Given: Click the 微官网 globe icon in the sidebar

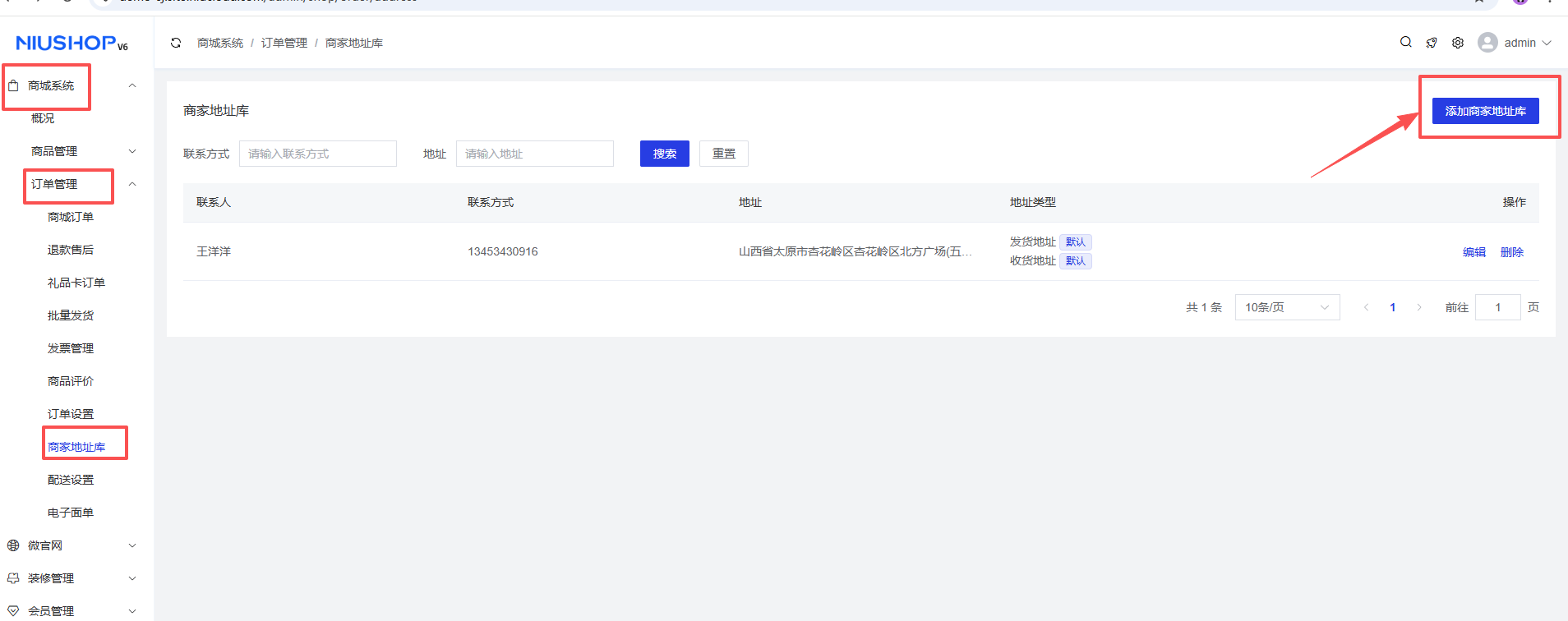Looking at the screenshot, I should (13, 545).
